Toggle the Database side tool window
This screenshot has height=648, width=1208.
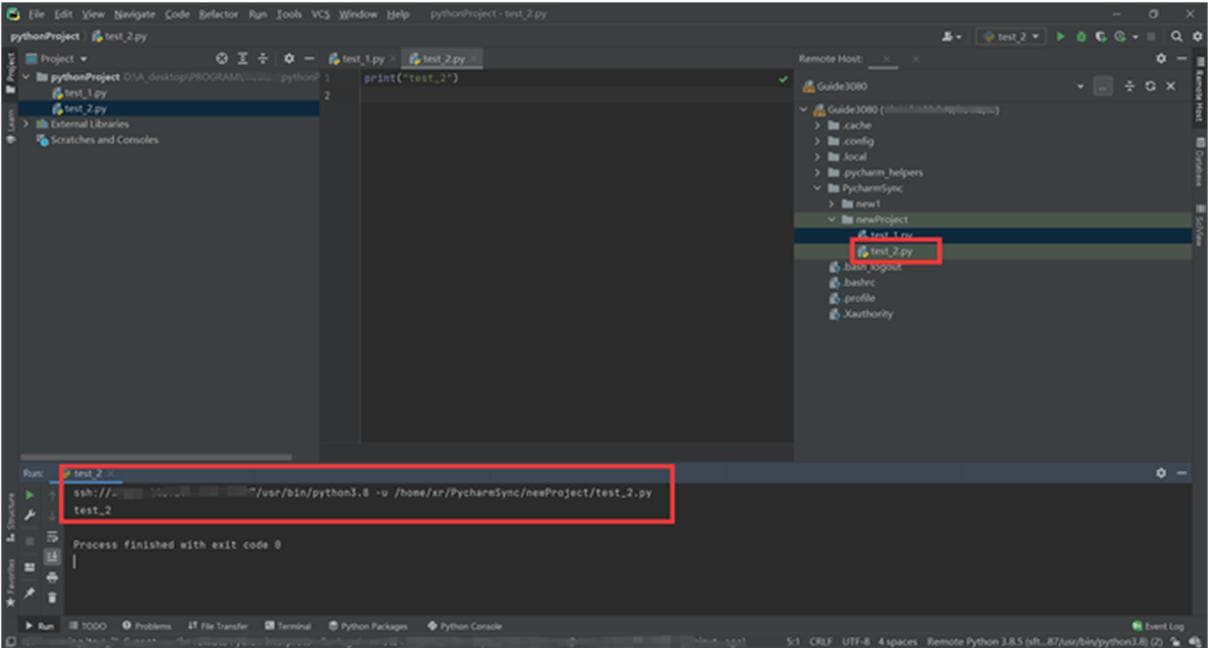click(1198, 162)
